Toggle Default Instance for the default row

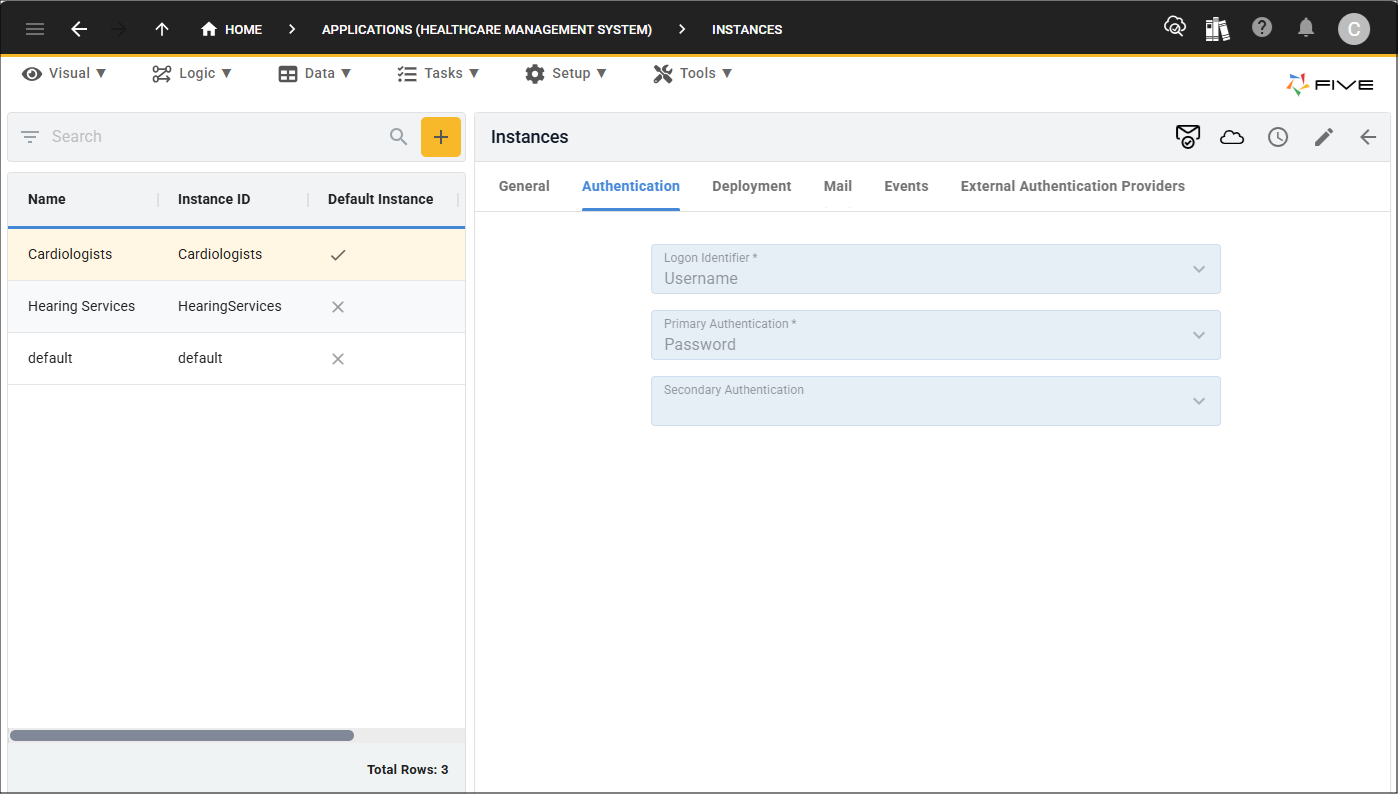[x=337, y=358]
